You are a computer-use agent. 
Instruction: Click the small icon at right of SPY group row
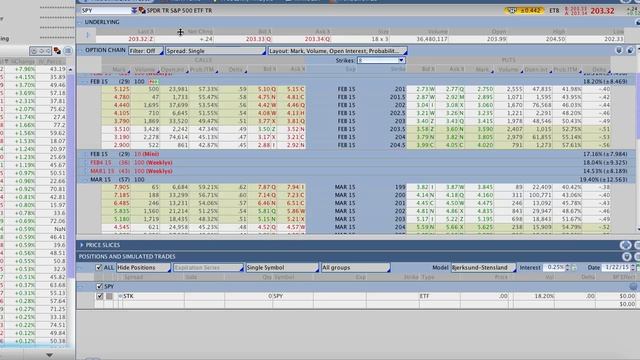tap(633, 287)
